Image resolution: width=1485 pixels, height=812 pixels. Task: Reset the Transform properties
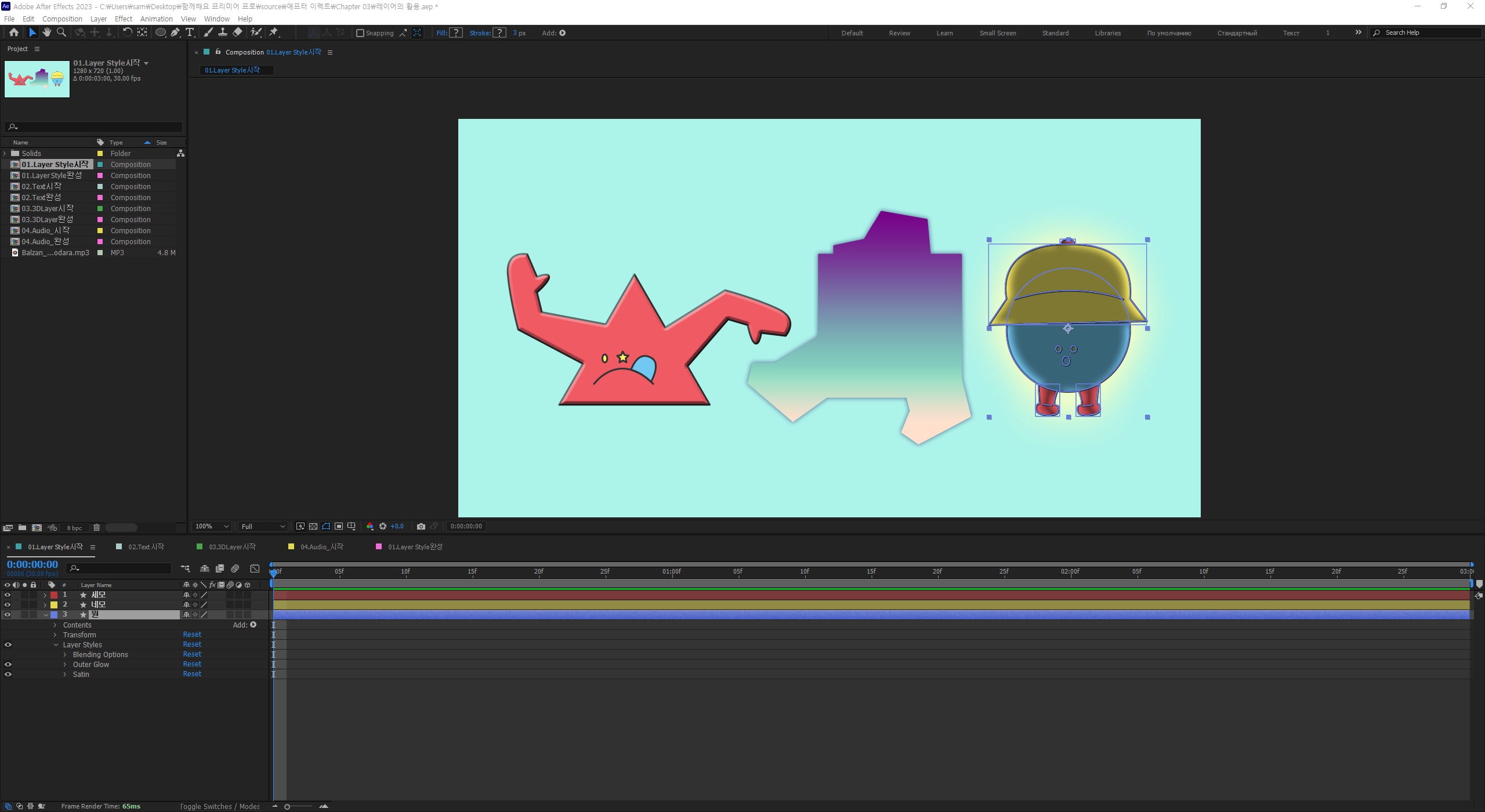(x=192, y=635)
